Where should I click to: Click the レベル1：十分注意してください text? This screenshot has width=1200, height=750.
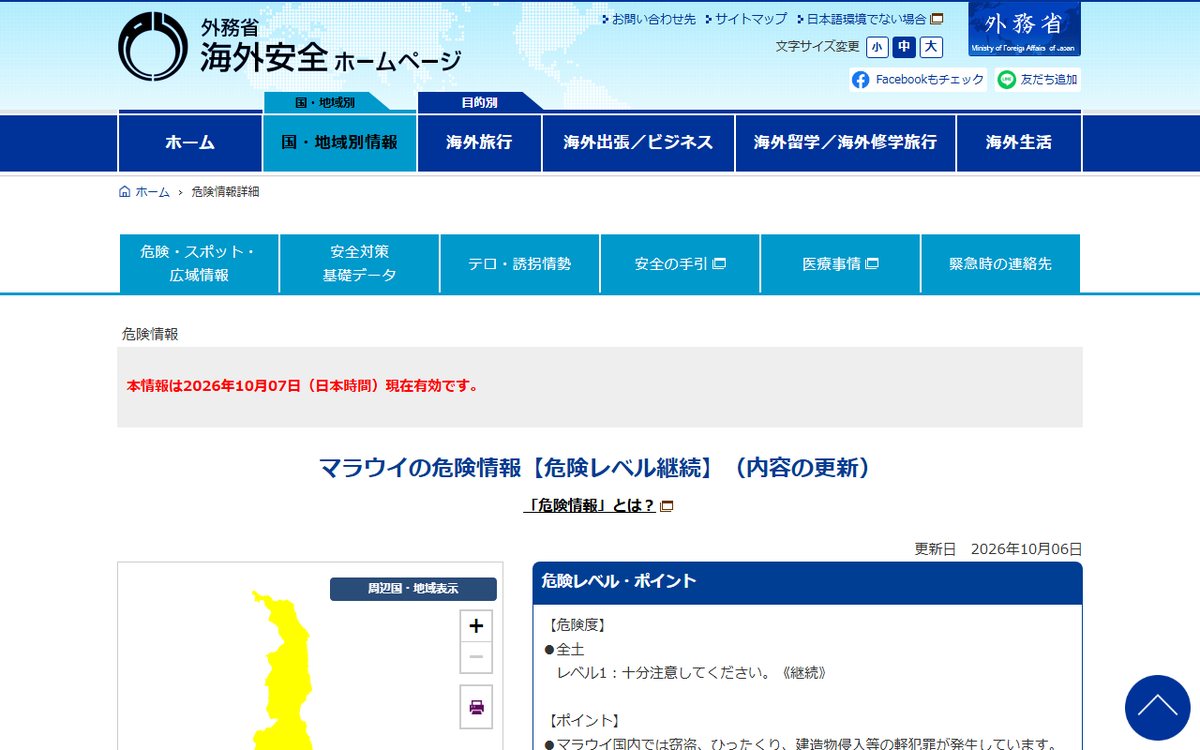[691, 673]
